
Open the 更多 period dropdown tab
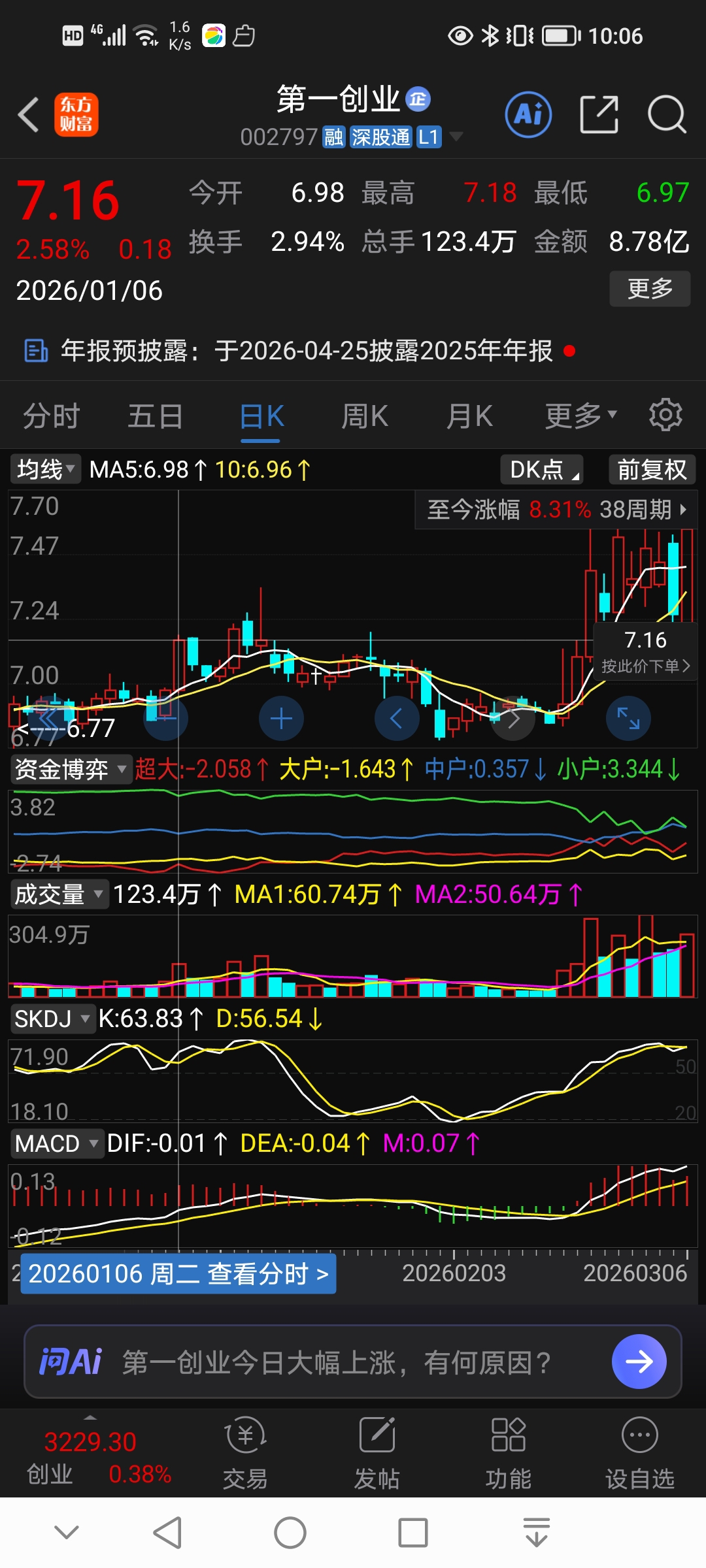coord(581,416)
